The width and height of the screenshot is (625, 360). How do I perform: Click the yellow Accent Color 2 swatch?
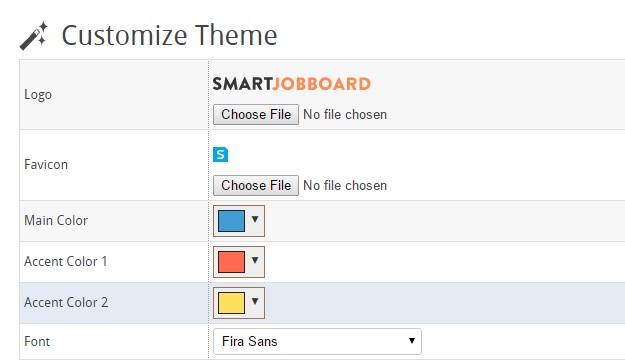pos(231,303)
